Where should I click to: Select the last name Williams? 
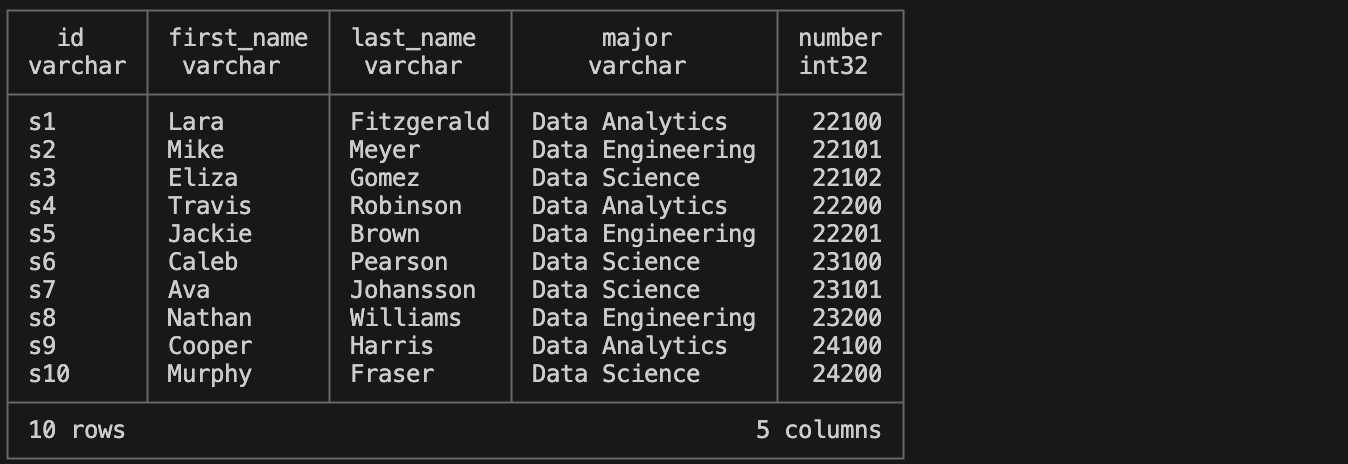pos(406,318)
